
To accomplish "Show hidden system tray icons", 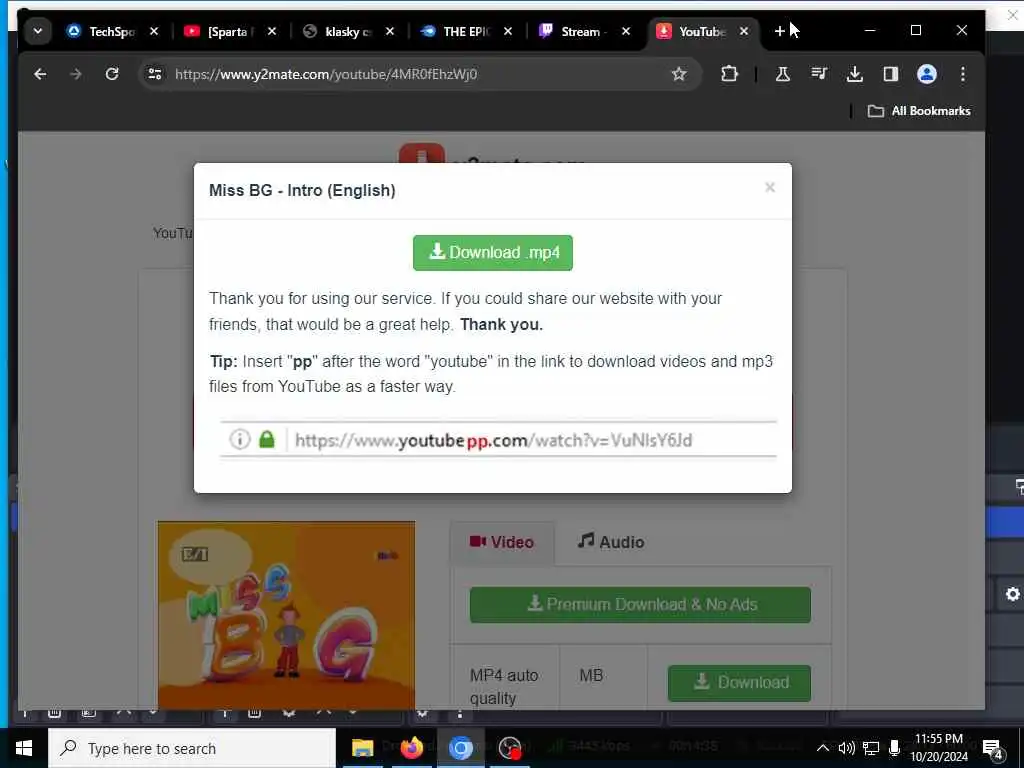I will 823,748.
